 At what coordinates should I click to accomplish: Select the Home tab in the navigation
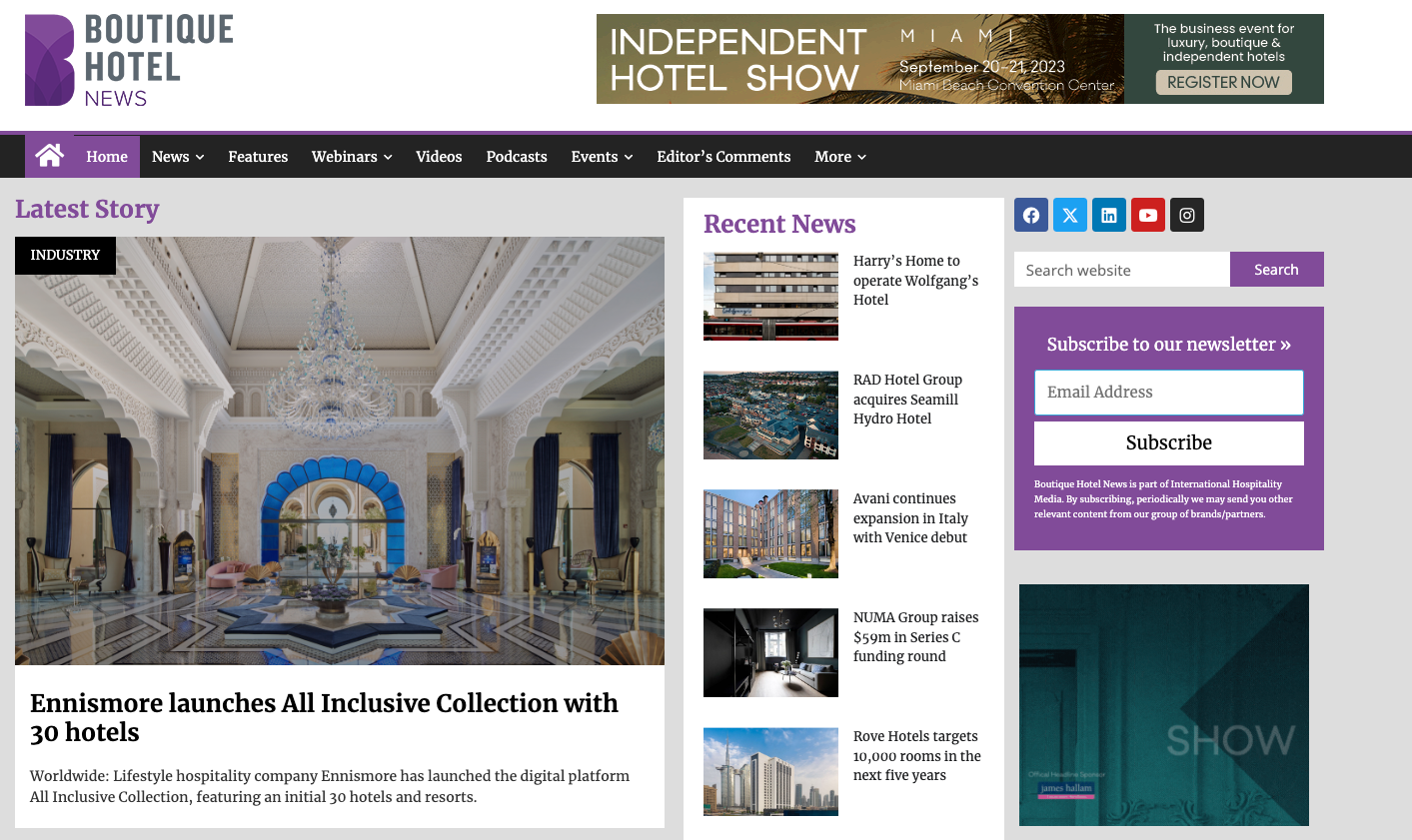click(107, 157)
